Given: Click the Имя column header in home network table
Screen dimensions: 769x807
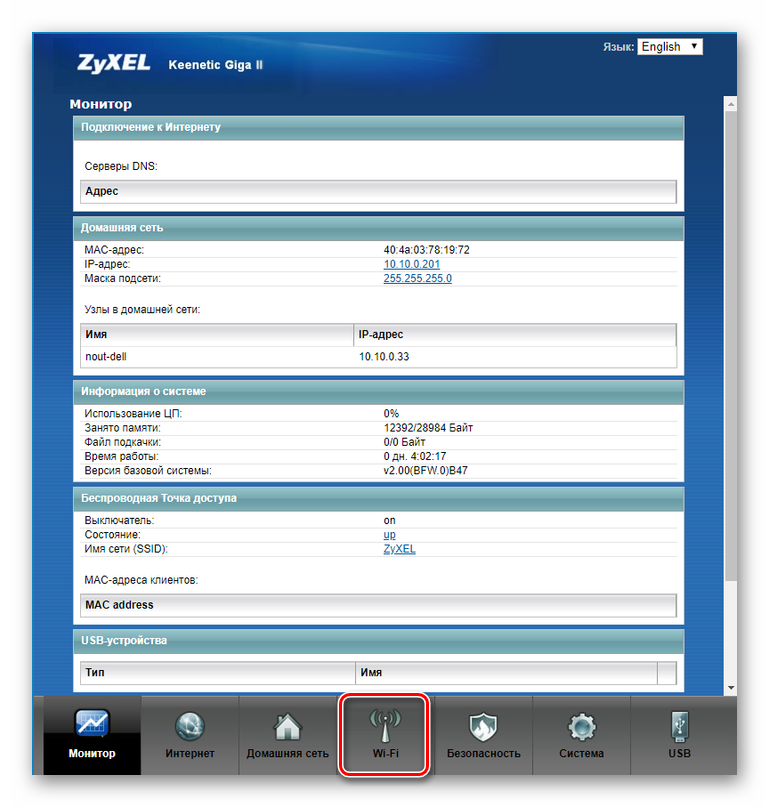Looking at the screenshot, I should tap(217, 335).
